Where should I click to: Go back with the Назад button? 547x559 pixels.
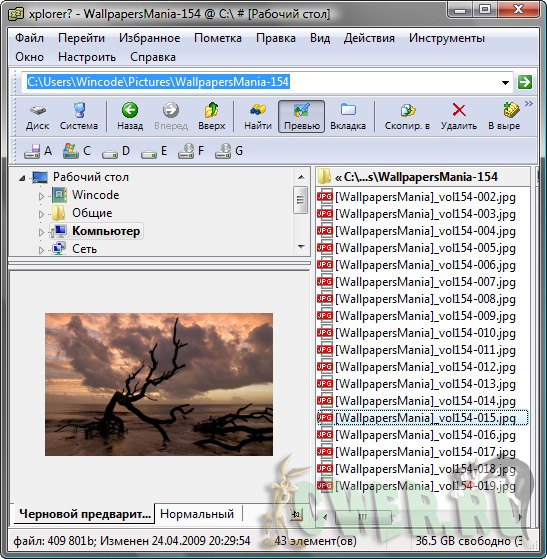pyautogui.click(x=130, y=117)
